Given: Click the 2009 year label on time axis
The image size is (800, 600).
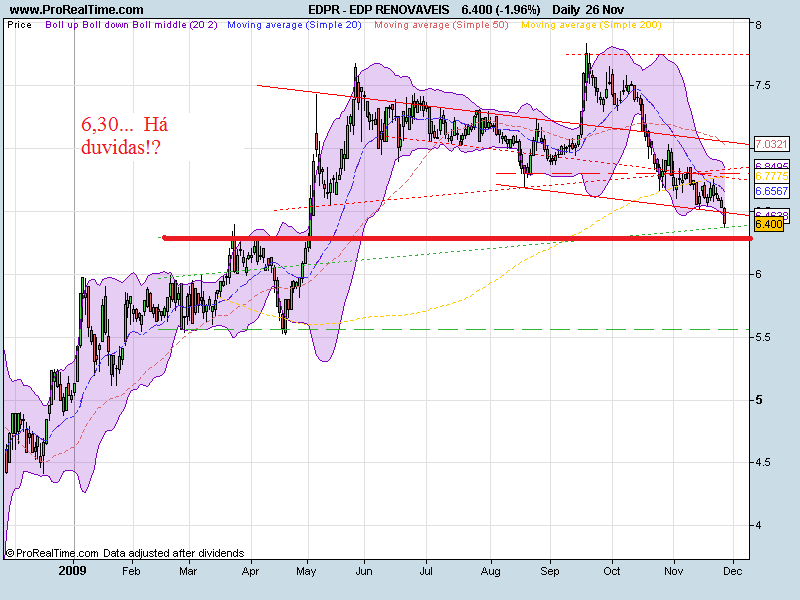Looking at the screenshot, I should [72, 570].
